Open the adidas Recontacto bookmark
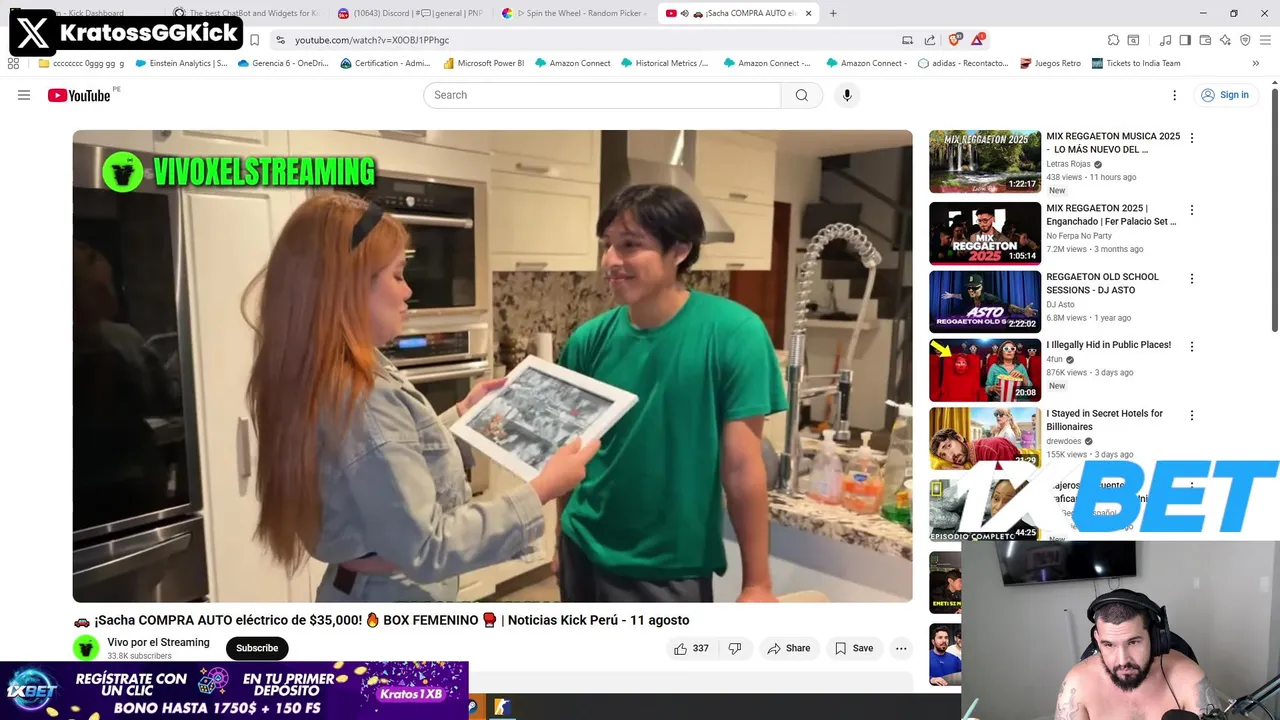1280x720 pixels. 963,63
